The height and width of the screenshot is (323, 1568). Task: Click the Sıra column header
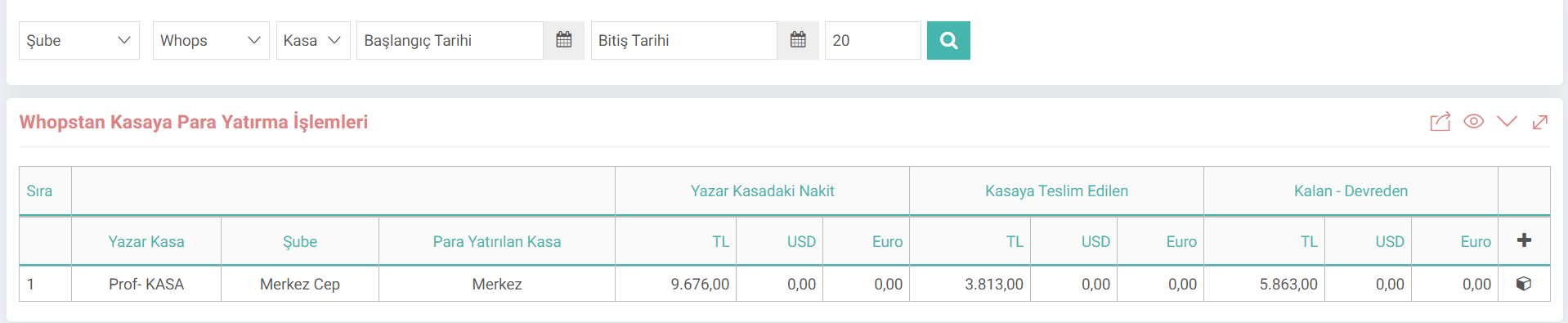(x=39, y=191)
